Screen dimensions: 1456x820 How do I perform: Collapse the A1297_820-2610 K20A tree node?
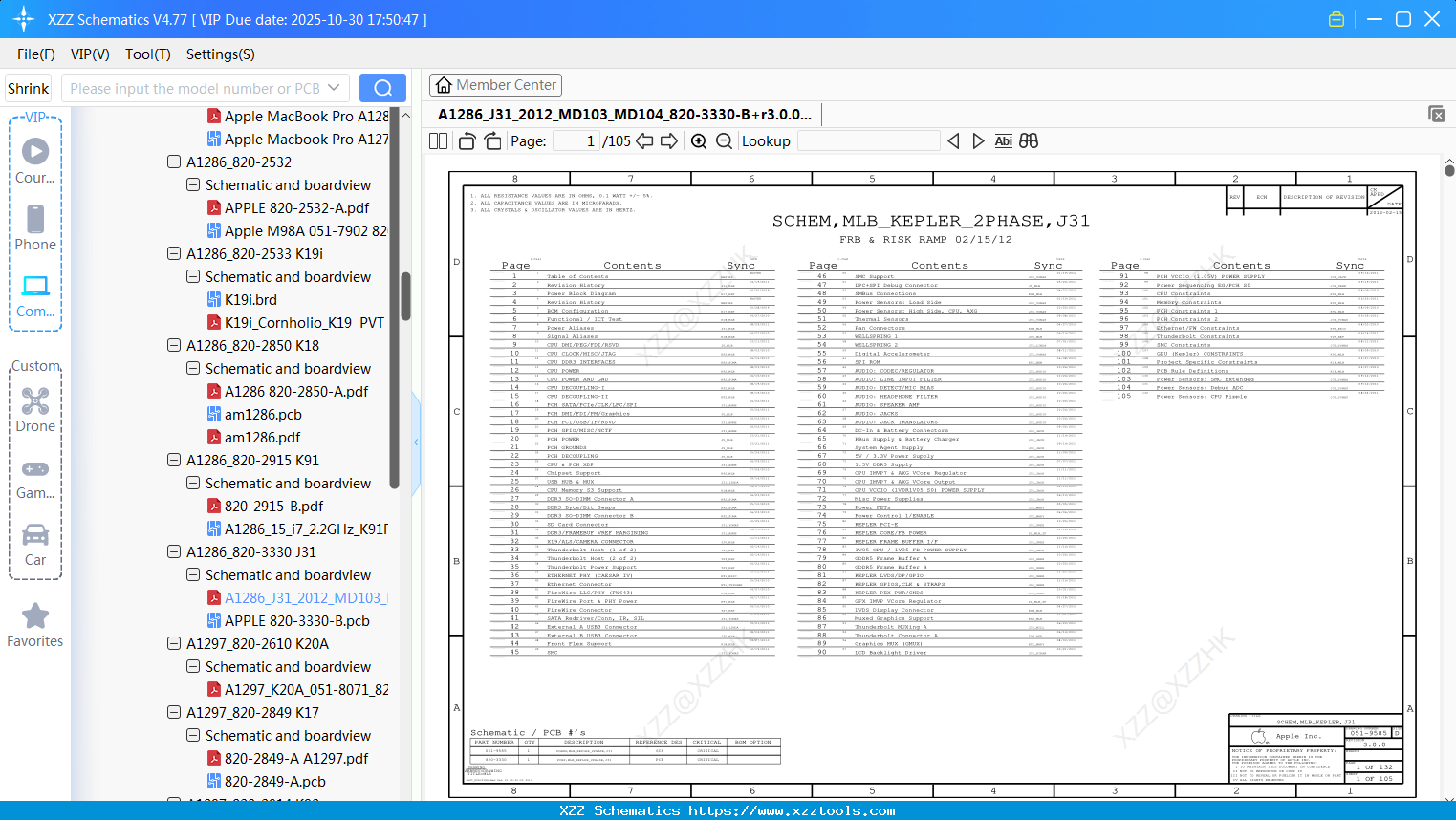point(174,643)
